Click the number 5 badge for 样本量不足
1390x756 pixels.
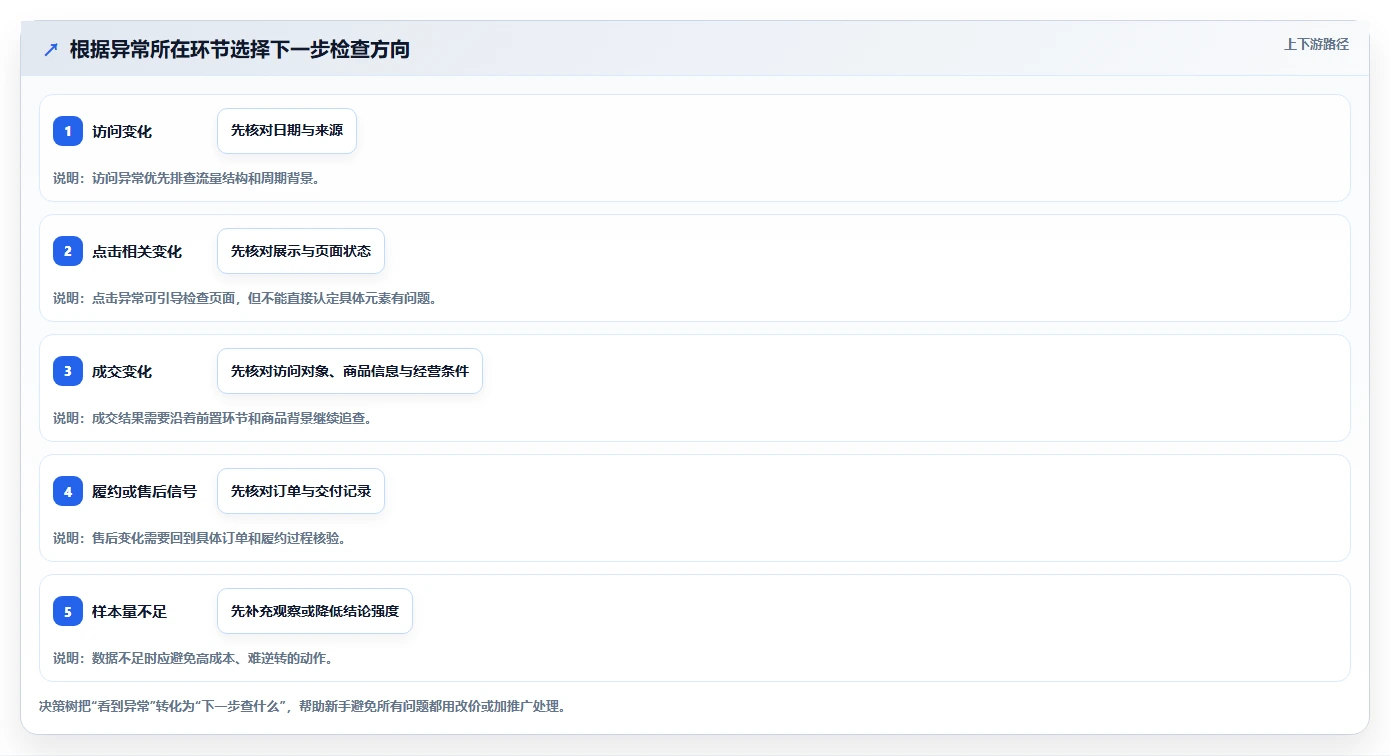pyautogui.click(x=68, y=611)
